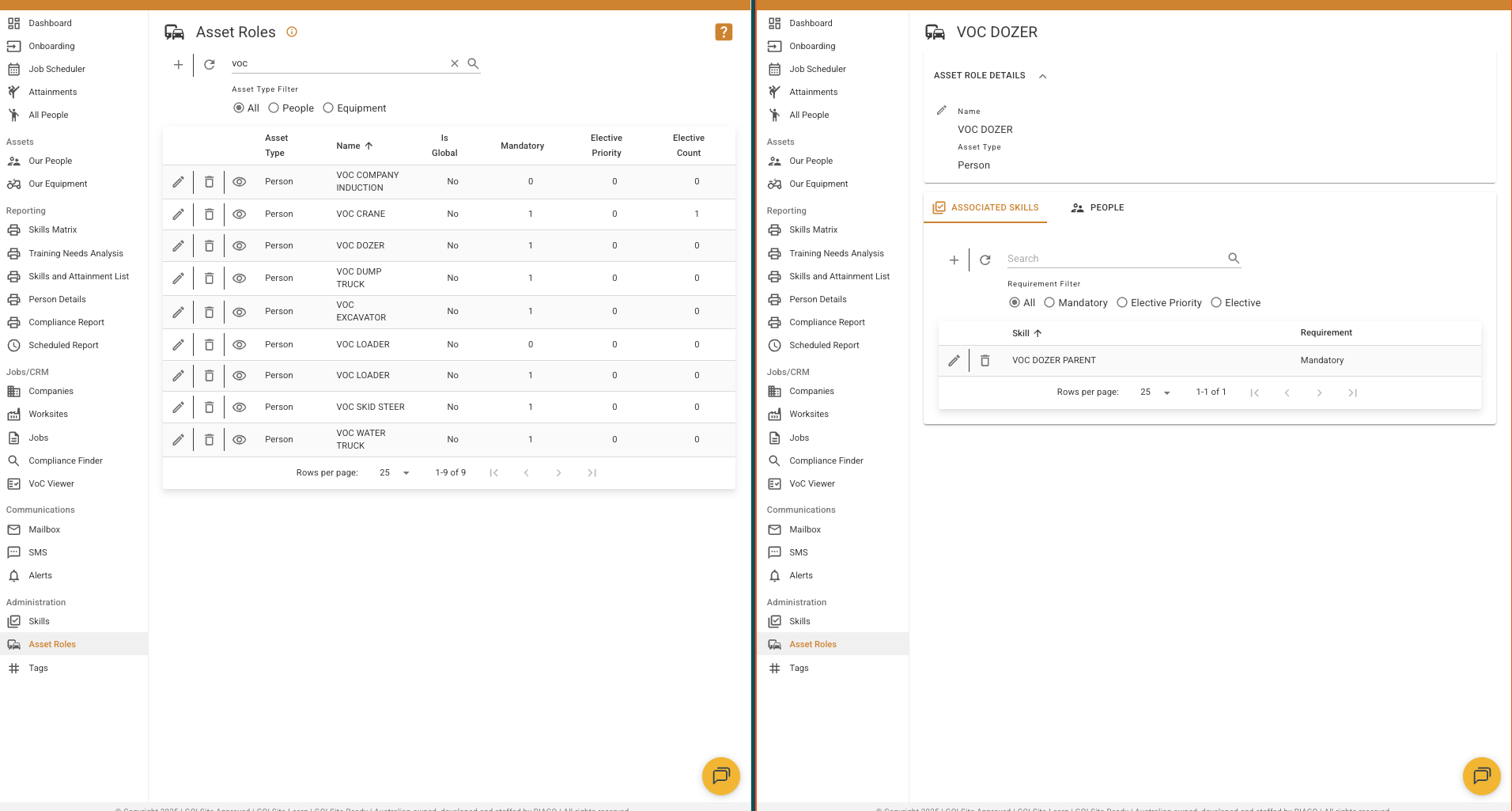Open Skills Matrix in left sidebar
Viewport: 1512px width, 811px height.
coord(52,230)
